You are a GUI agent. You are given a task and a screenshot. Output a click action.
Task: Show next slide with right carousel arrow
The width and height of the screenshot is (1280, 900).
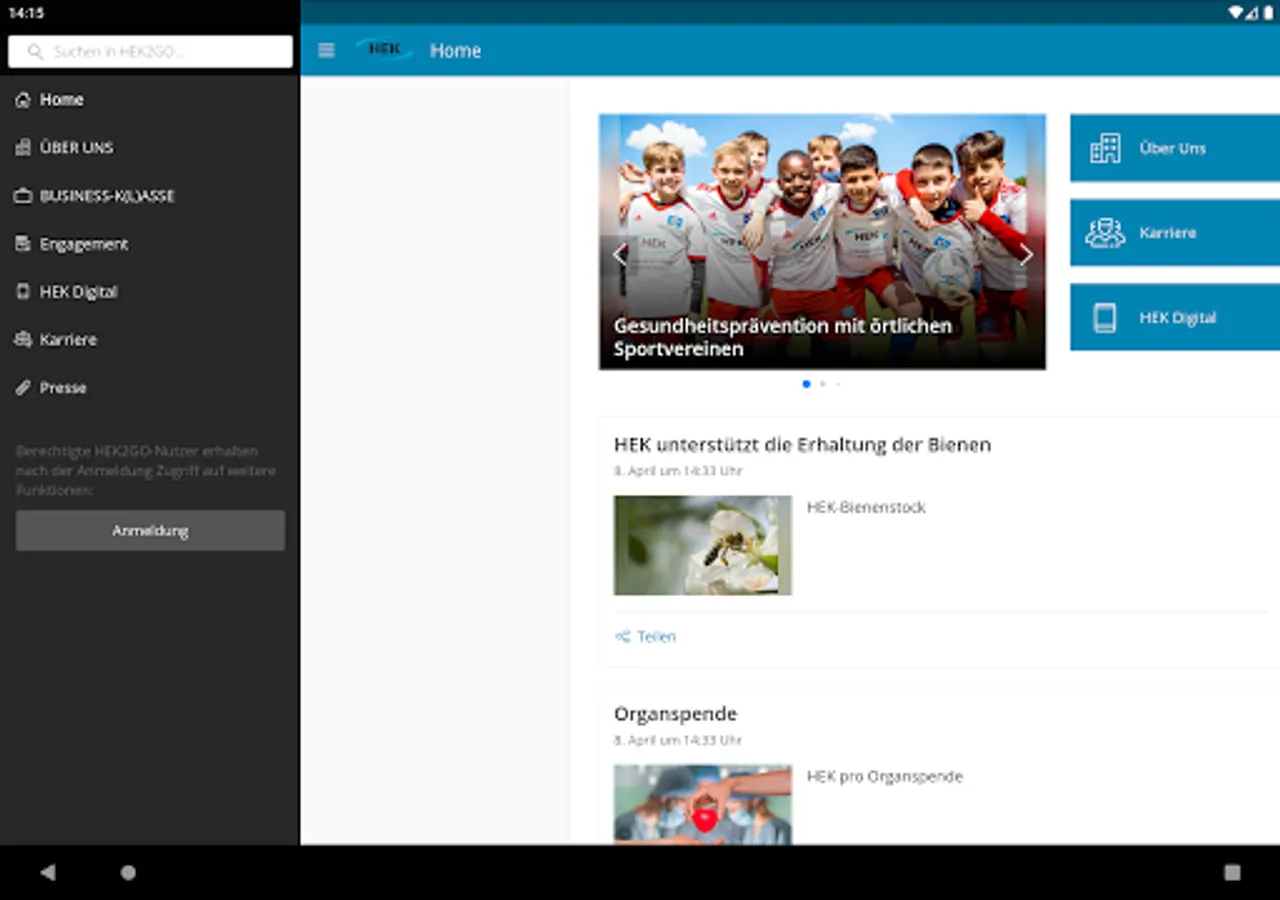point(1026,255)
